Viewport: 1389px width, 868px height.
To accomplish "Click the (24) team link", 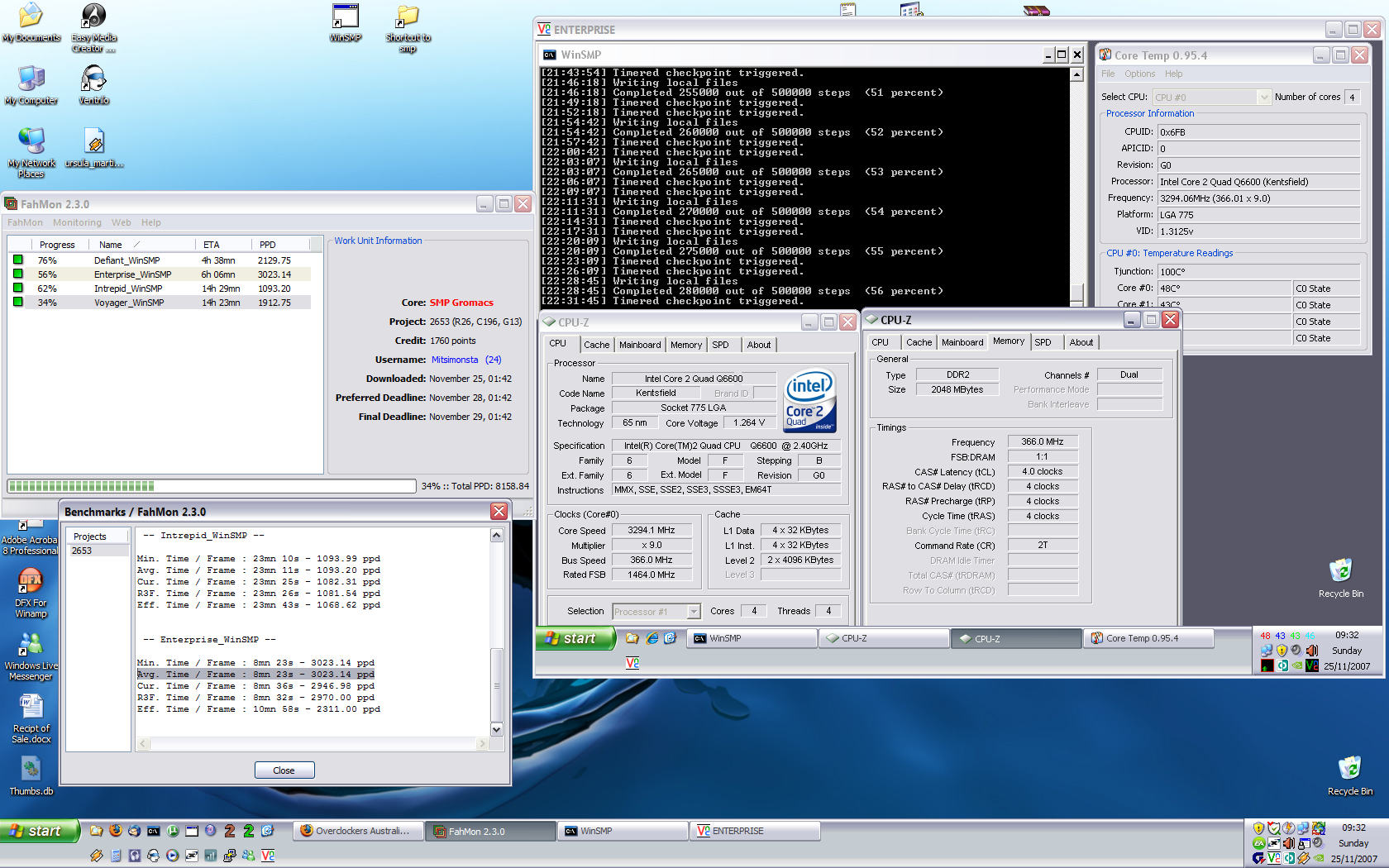I will 494,360.
